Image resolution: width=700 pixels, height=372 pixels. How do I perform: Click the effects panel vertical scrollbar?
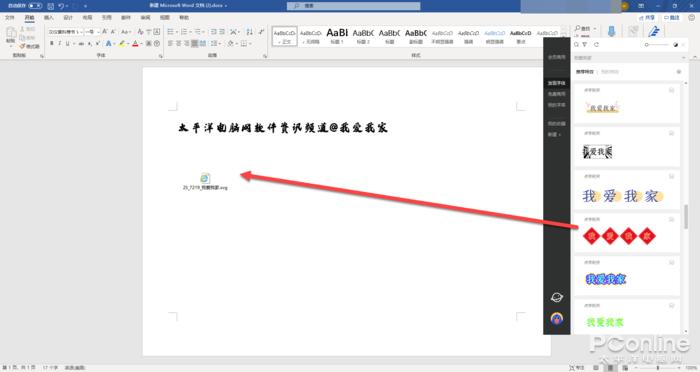coord(686,216)
